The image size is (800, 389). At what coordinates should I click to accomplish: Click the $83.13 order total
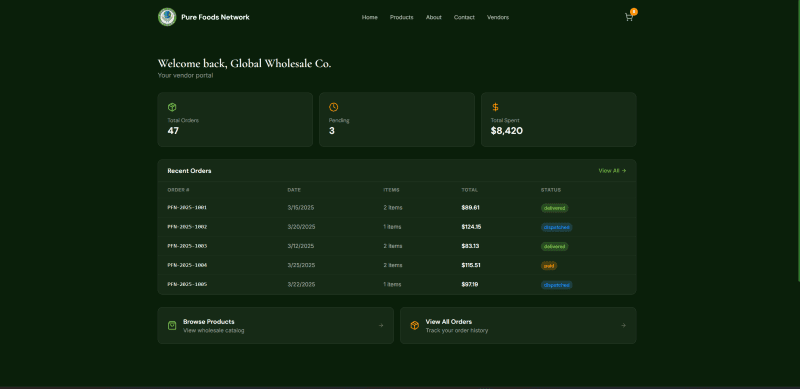click(470, 246)
